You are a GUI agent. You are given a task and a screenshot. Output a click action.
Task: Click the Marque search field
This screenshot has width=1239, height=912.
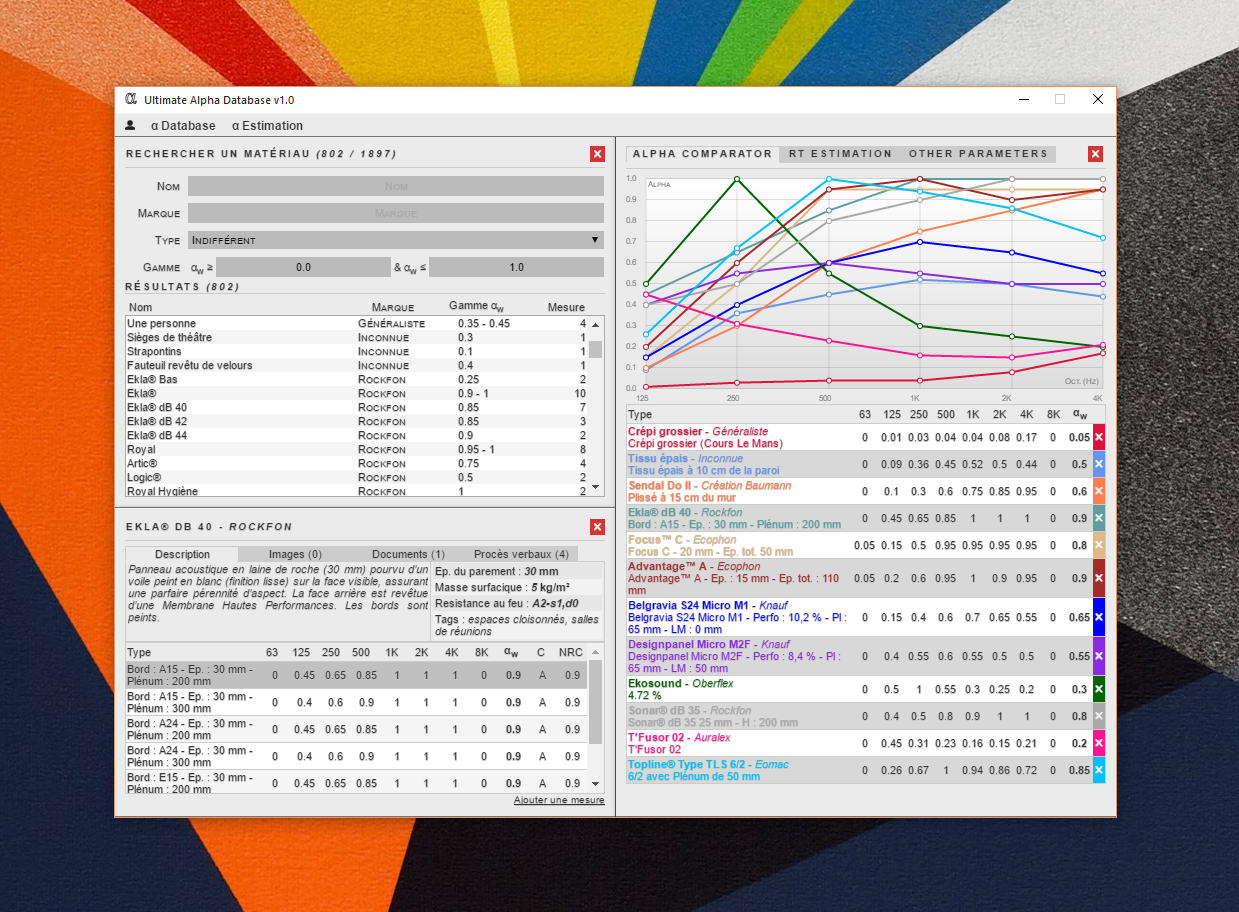(x=396, y=213)
